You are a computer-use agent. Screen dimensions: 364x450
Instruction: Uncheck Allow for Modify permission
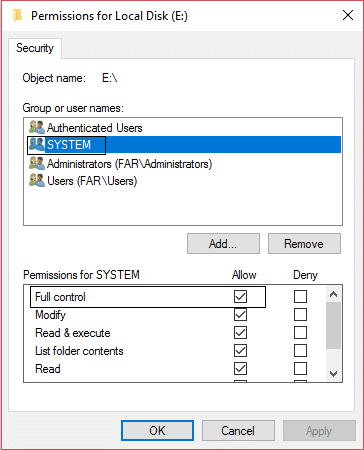pyautogui.click(x=240, y=314)
